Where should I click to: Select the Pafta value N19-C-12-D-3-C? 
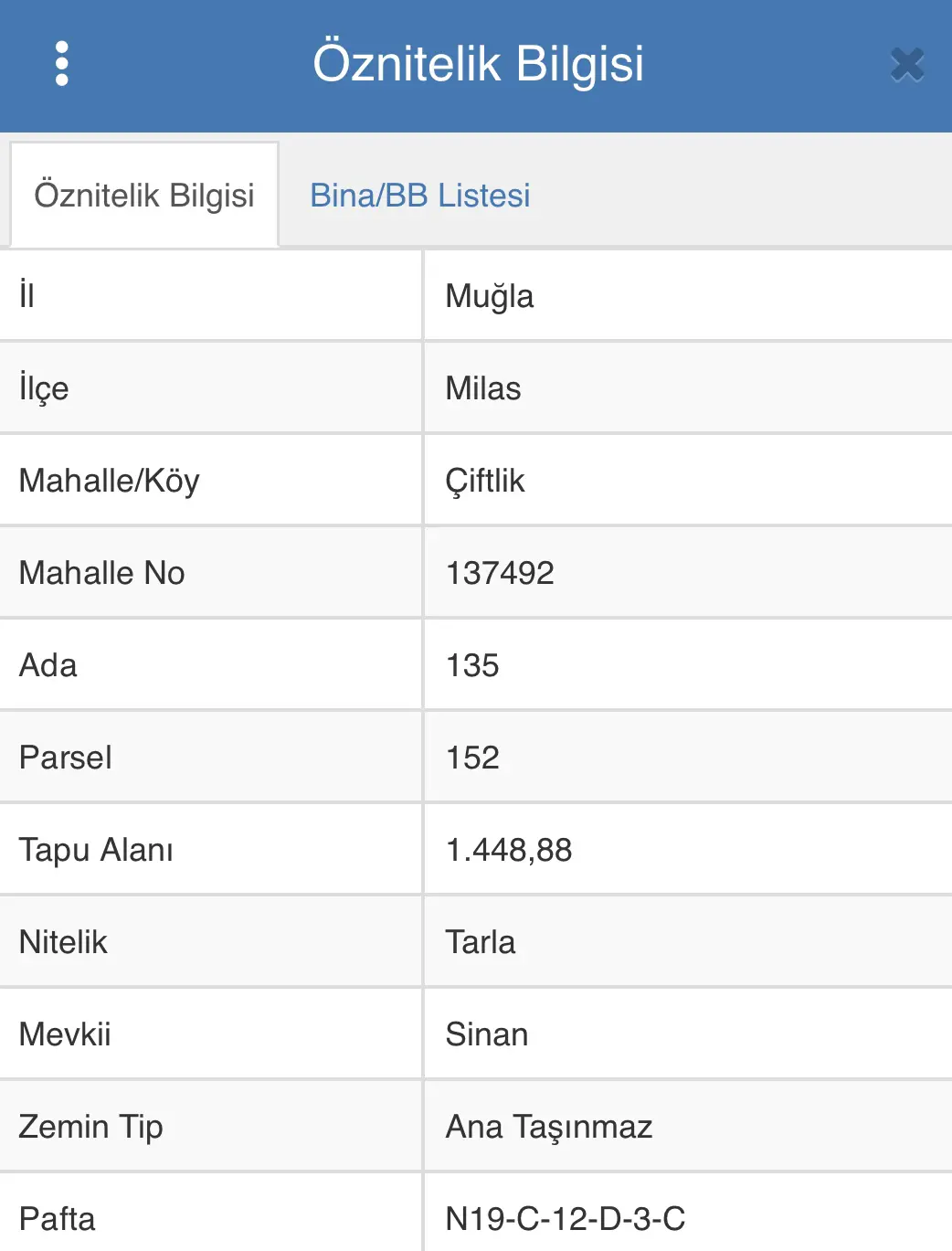tap(566, 1219)
